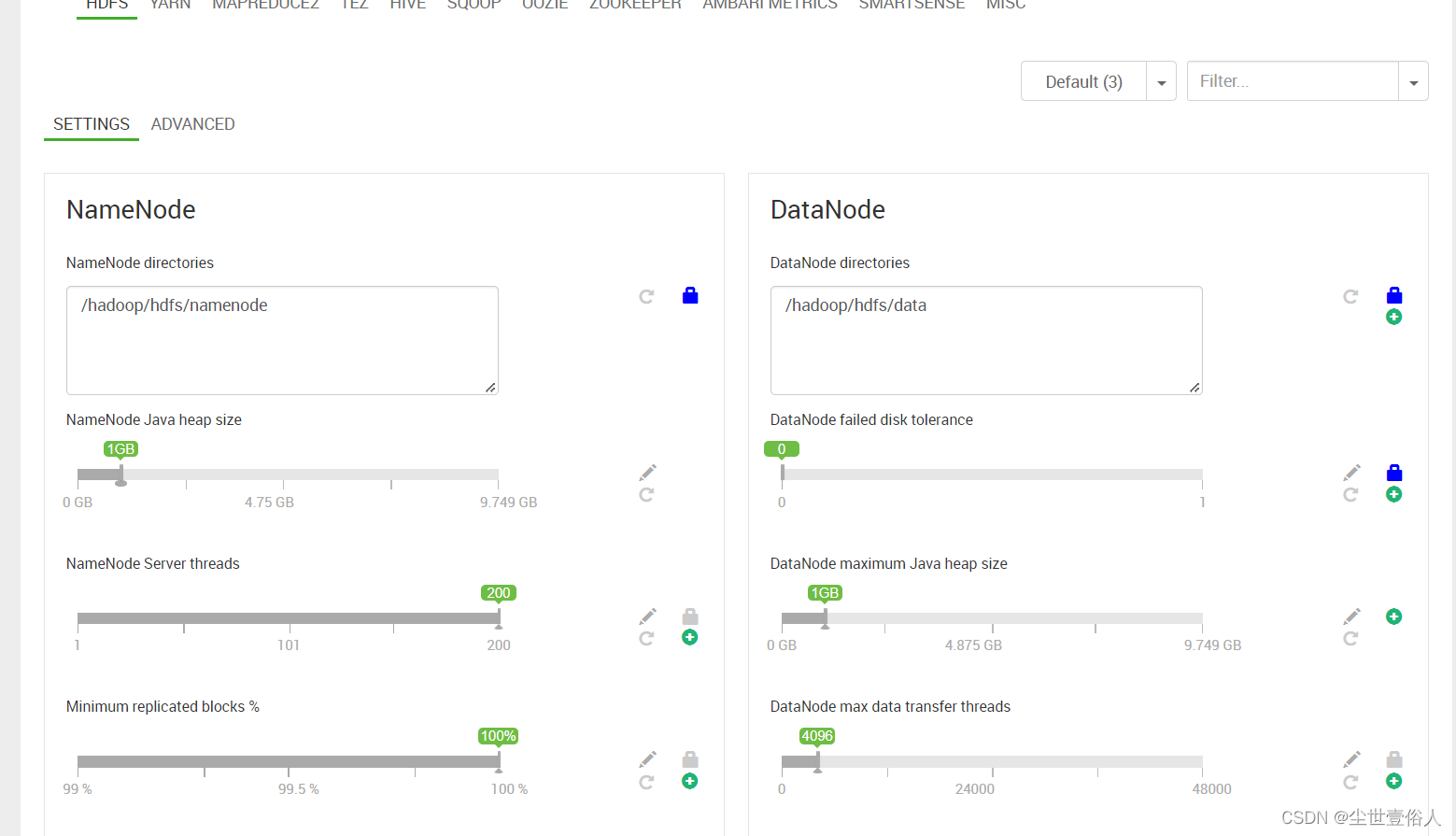
Task: Open the HIVE service tab
Action: pos(407,5)
